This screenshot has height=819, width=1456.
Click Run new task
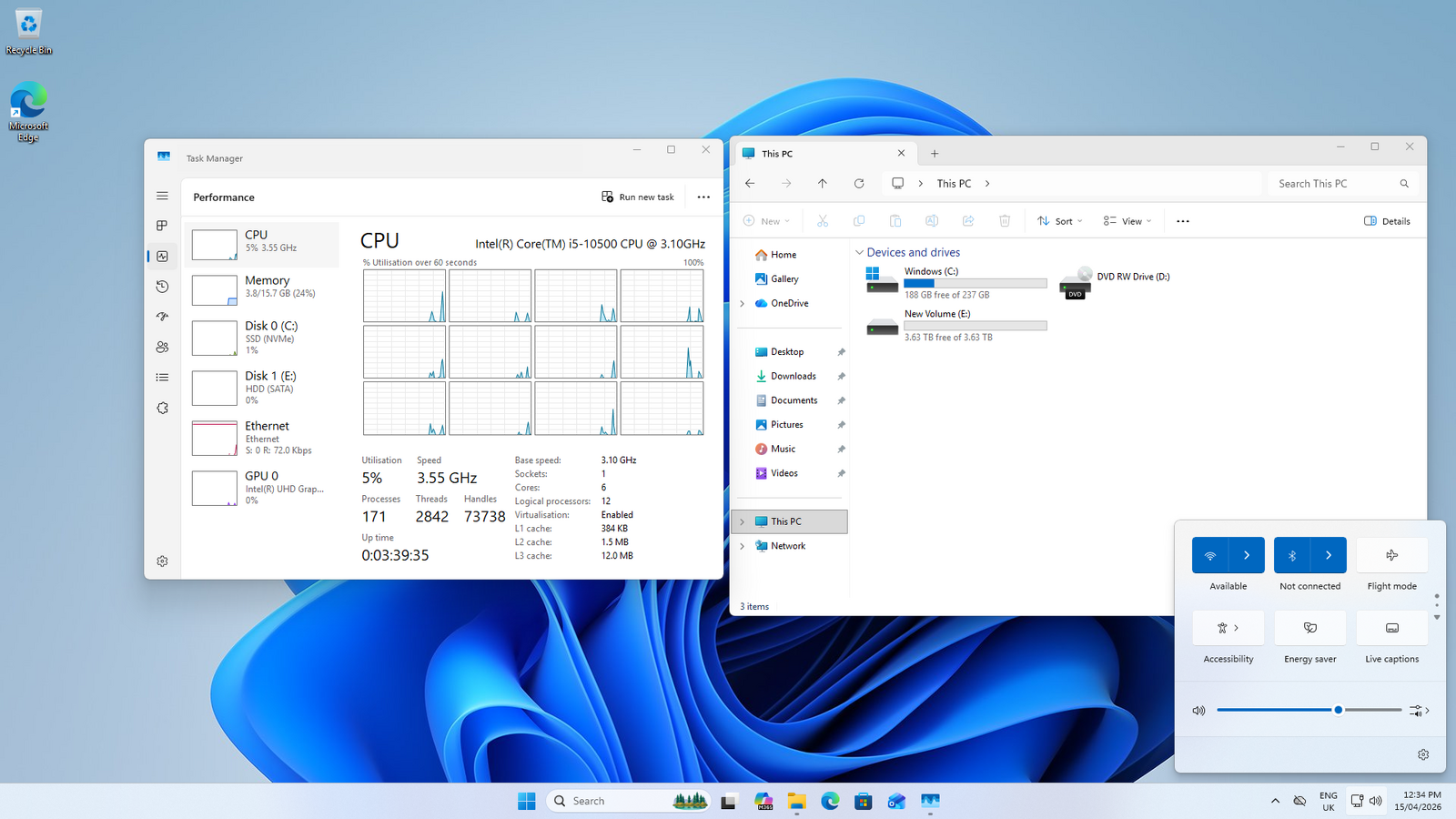click(638, 197)
